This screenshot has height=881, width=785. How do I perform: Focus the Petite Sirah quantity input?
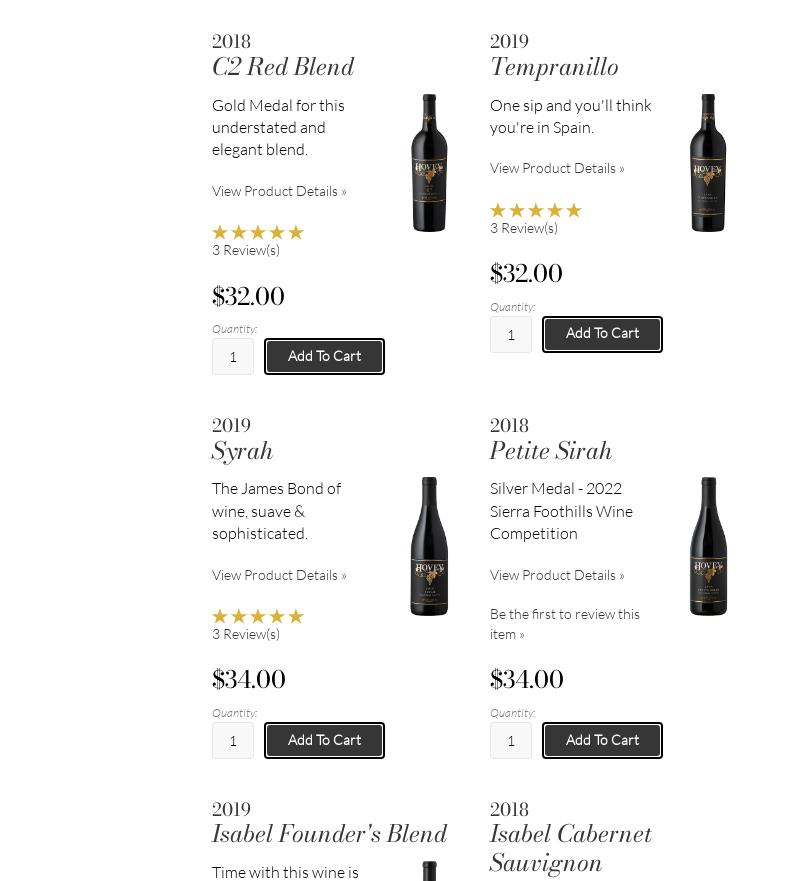coord(511,741)
